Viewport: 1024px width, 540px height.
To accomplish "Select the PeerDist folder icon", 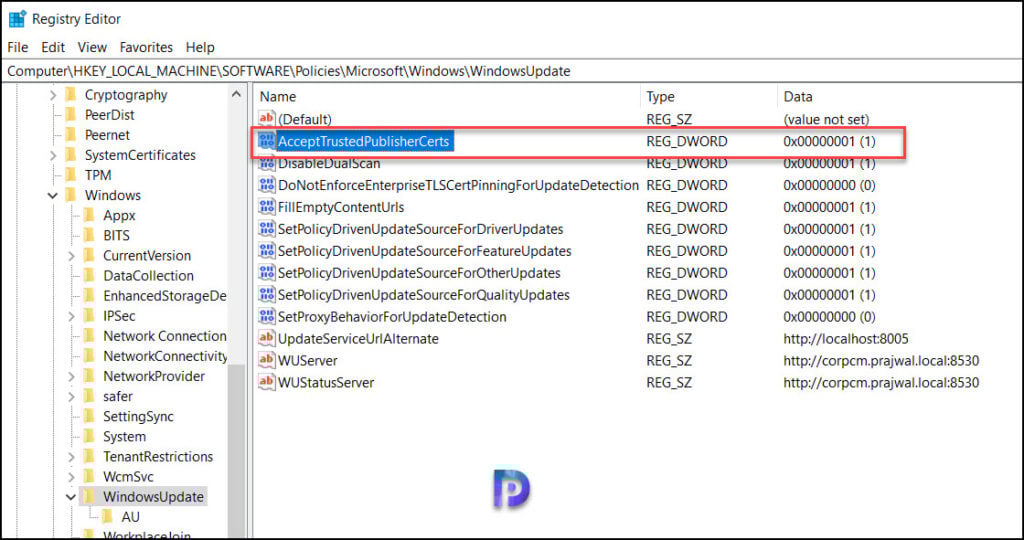I will pyautogui.click(x=71, y=115).
